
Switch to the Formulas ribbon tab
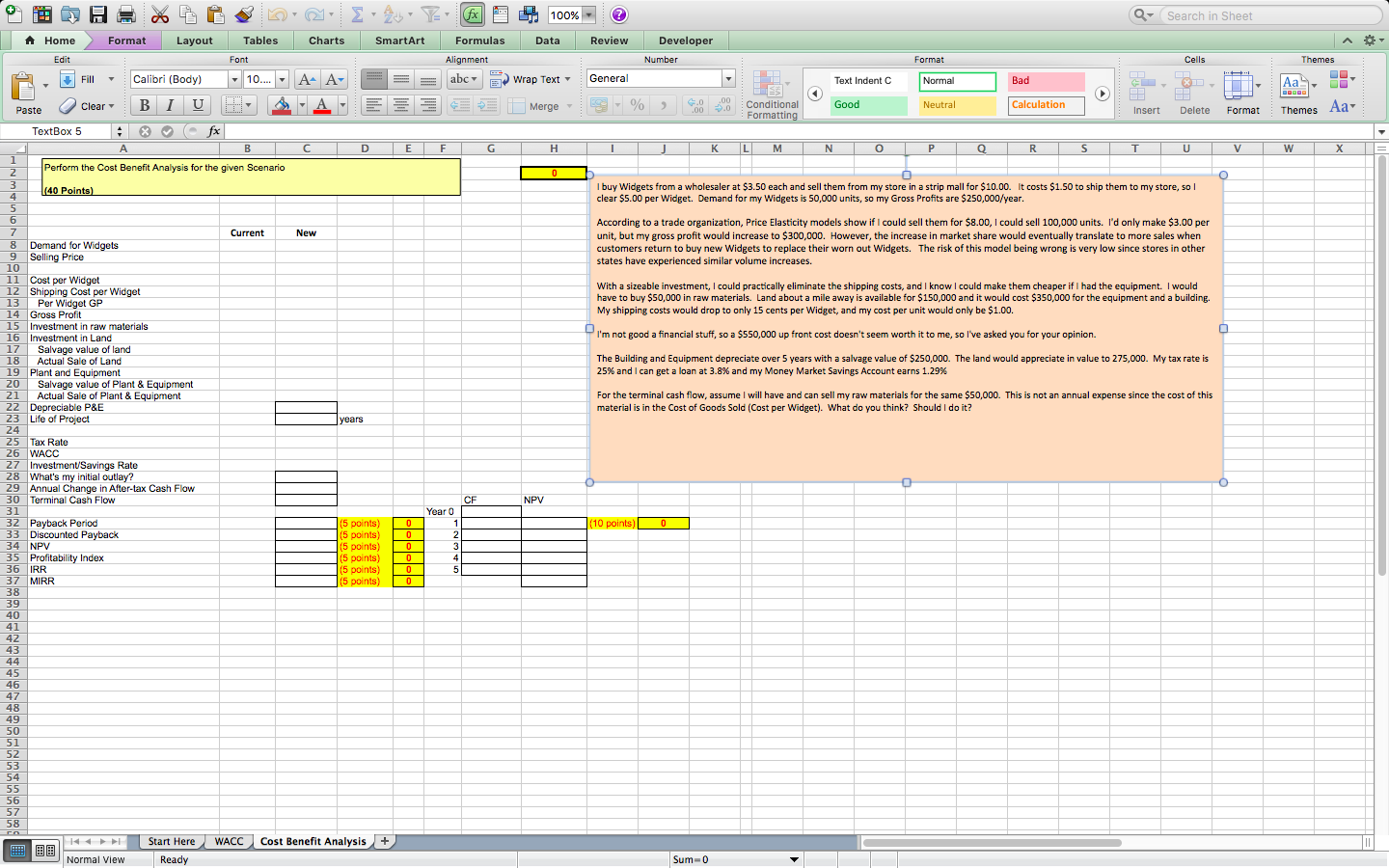pos(479,41)
